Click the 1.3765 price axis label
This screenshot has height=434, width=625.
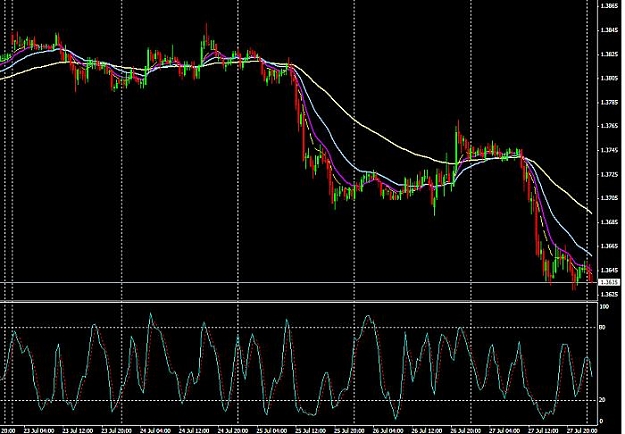[x=610, y=126]
